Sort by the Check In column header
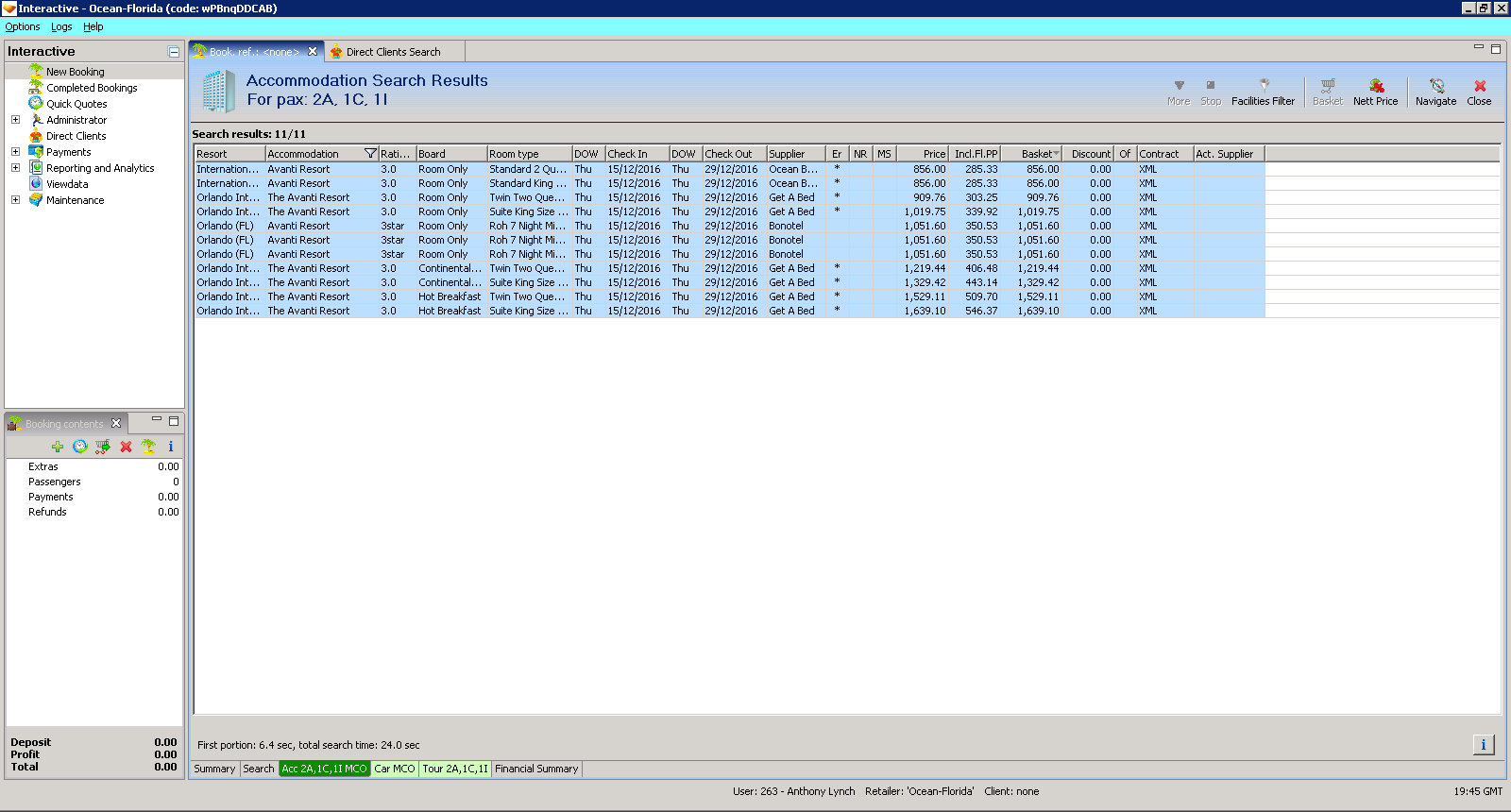The height and width of the screenshot is (812, 1511). [637, 154]
